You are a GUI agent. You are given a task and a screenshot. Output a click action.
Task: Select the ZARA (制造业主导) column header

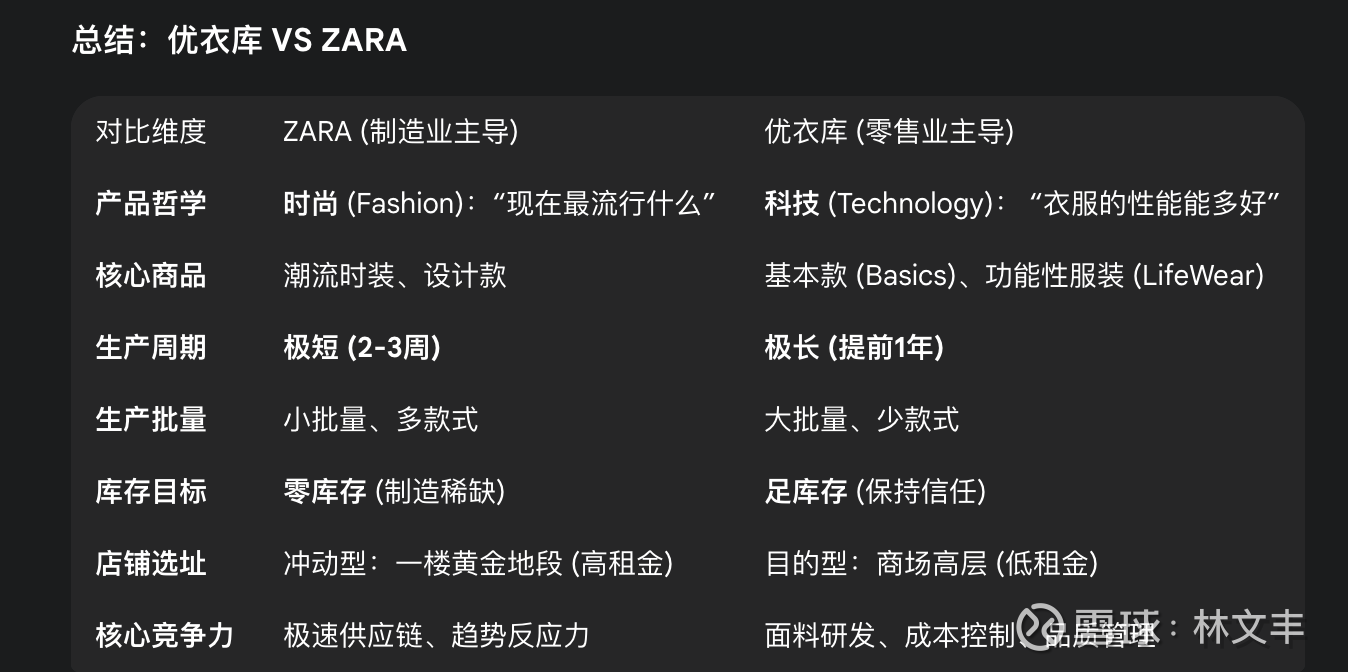pos(400,131)
